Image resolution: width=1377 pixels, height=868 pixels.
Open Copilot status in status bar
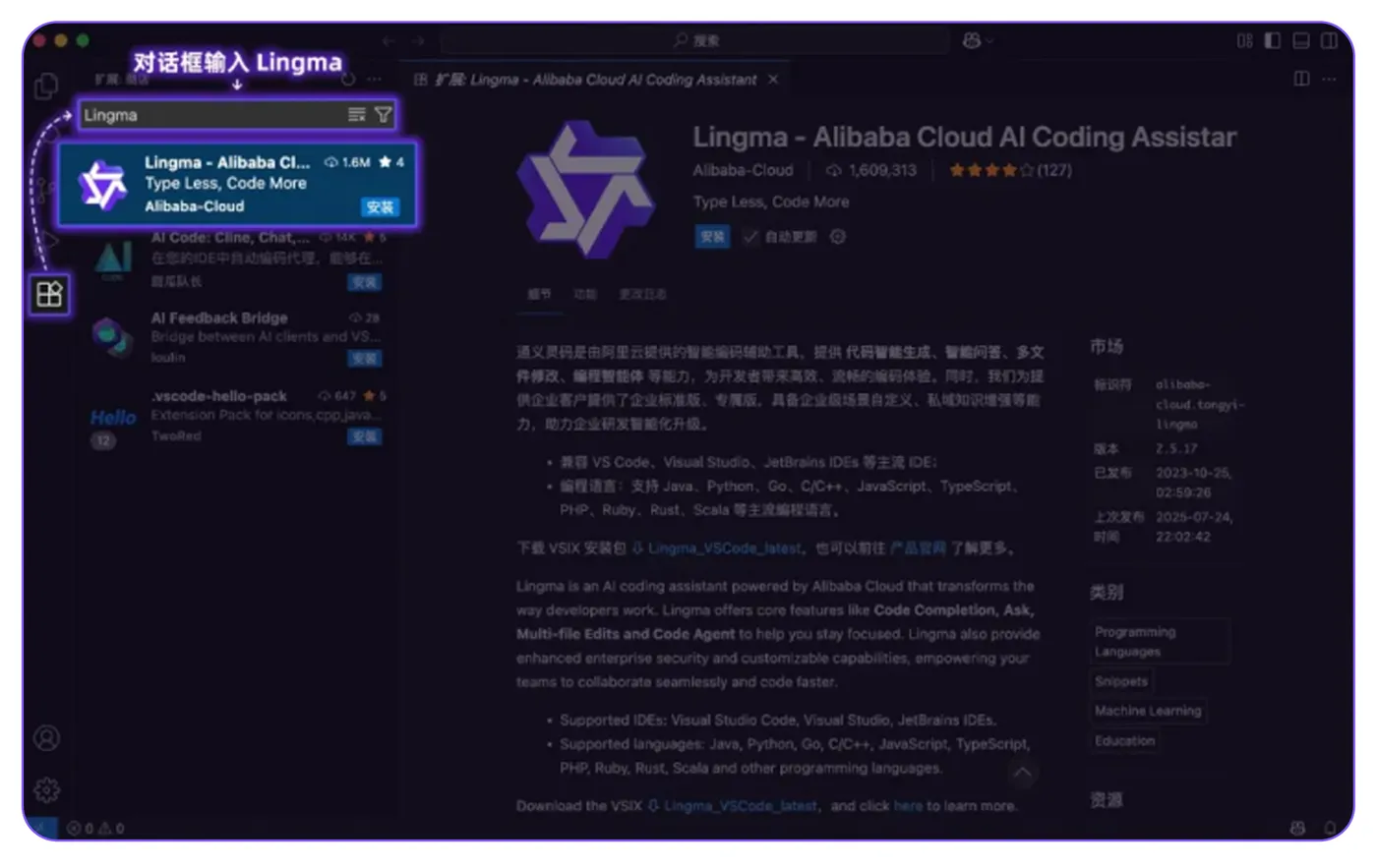(1297, 829)
